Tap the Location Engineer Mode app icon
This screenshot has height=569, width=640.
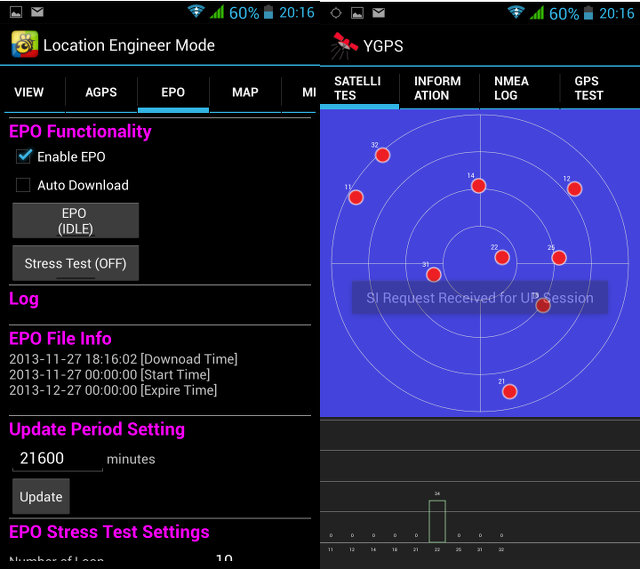pyautogui.click(x=25, y=45)
